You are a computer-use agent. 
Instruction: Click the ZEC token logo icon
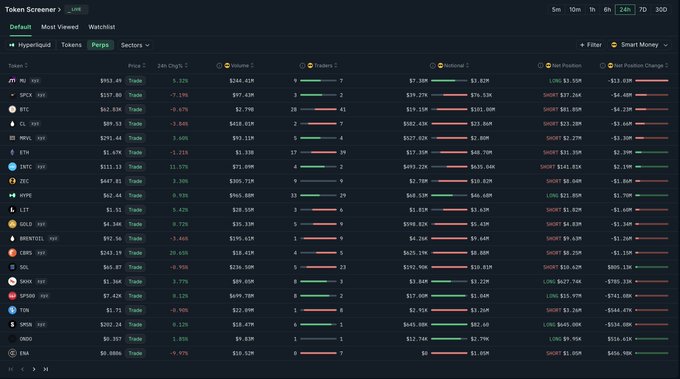tap(12, 181)
